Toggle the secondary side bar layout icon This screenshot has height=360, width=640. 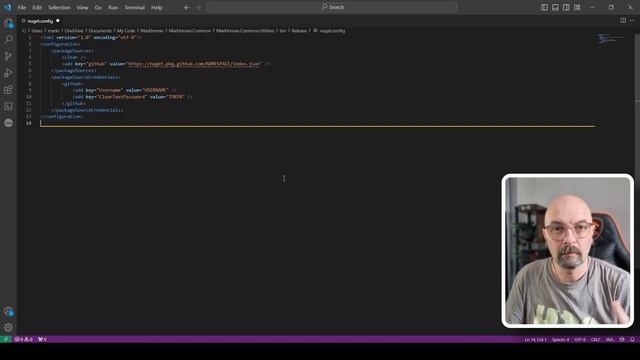click(566, 7)
